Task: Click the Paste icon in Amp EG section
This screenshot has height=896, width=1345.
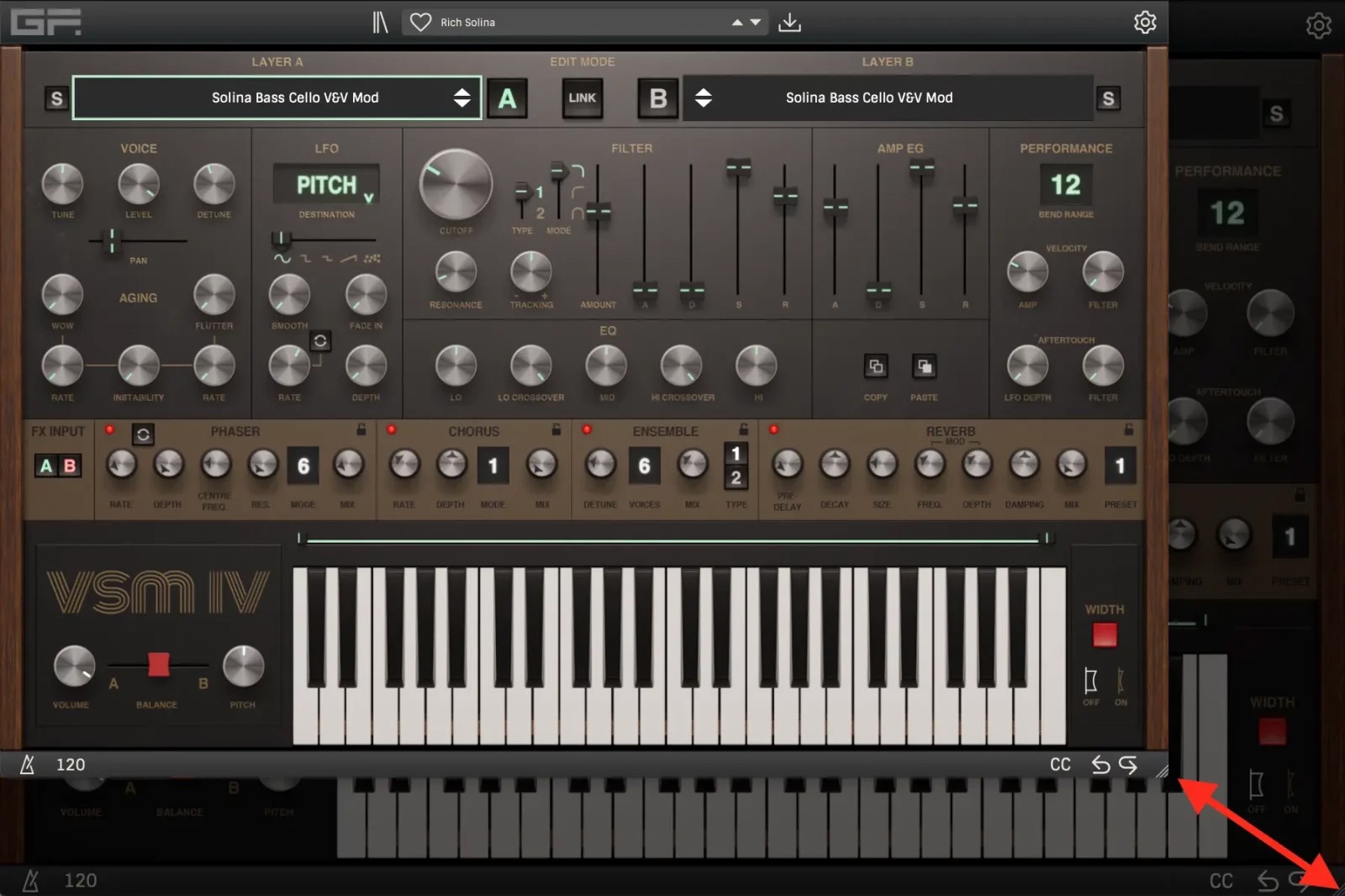Action: (x=925, y=366)
